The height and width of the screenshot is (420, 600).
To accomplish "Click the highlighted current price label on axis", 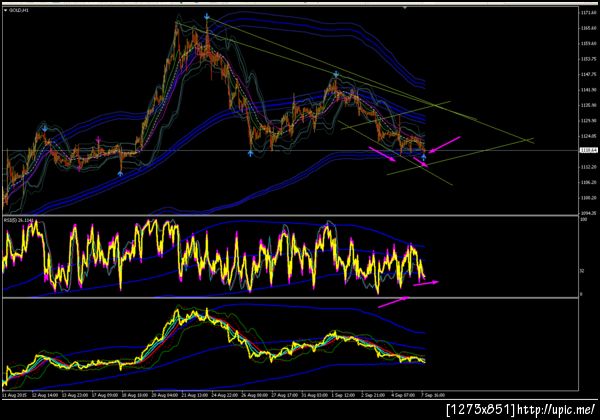I will click(589, 150).
